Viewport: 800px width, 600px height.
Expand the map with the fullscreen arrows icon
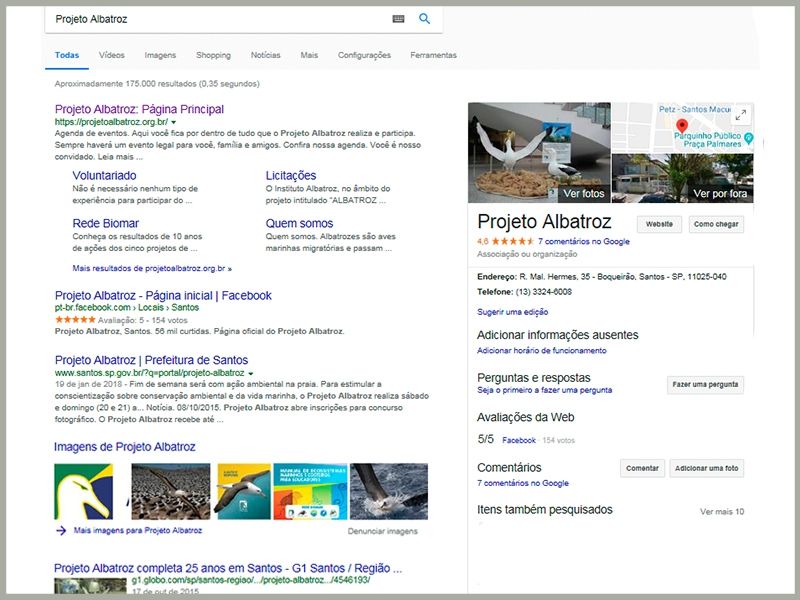[741, 115]
